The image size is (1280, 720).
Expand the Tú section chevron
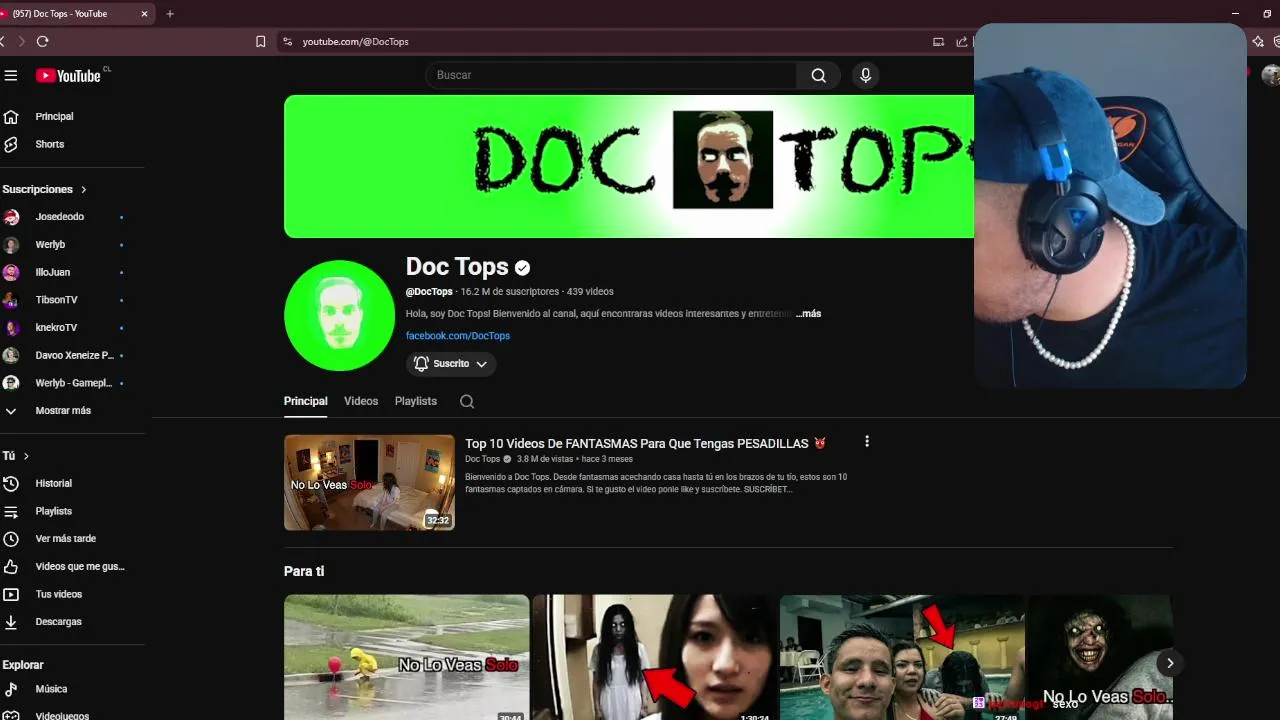[x=26, y=456]
